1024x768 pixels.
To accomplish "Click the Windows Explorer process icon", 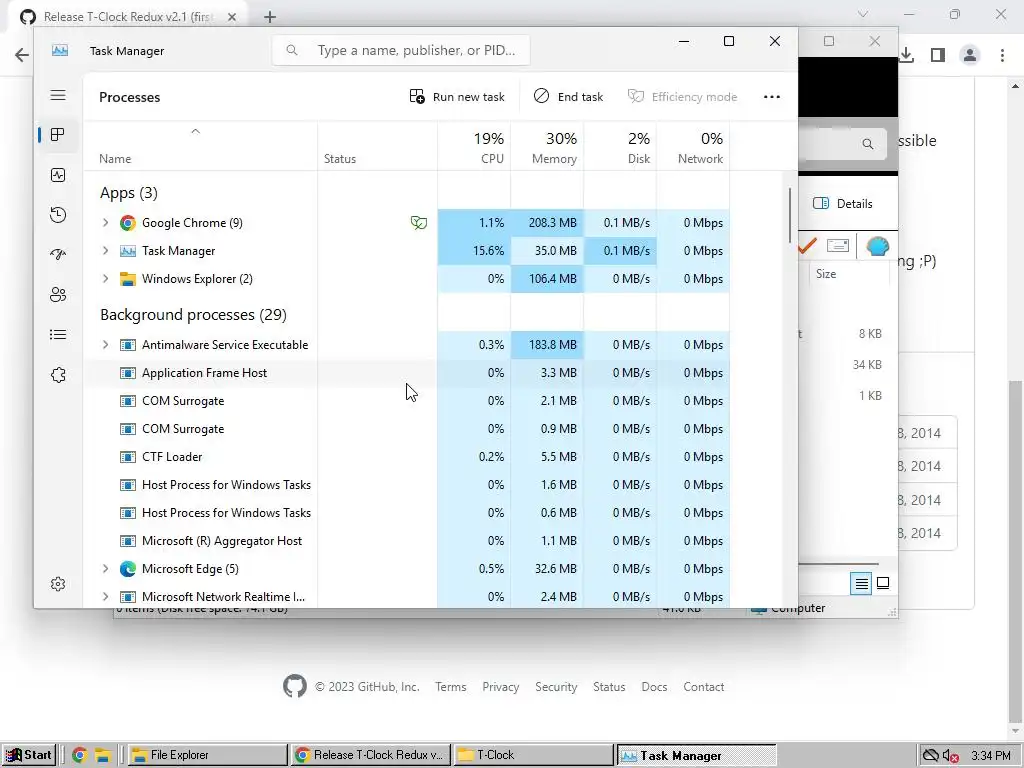I will coord(127,279).
